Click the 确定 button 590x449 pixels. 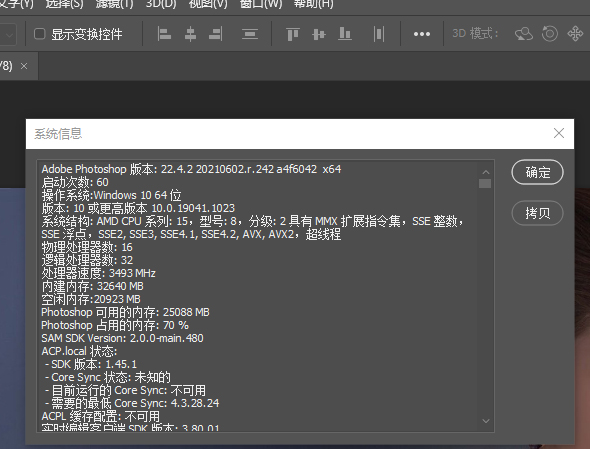[x=538, y=172]
